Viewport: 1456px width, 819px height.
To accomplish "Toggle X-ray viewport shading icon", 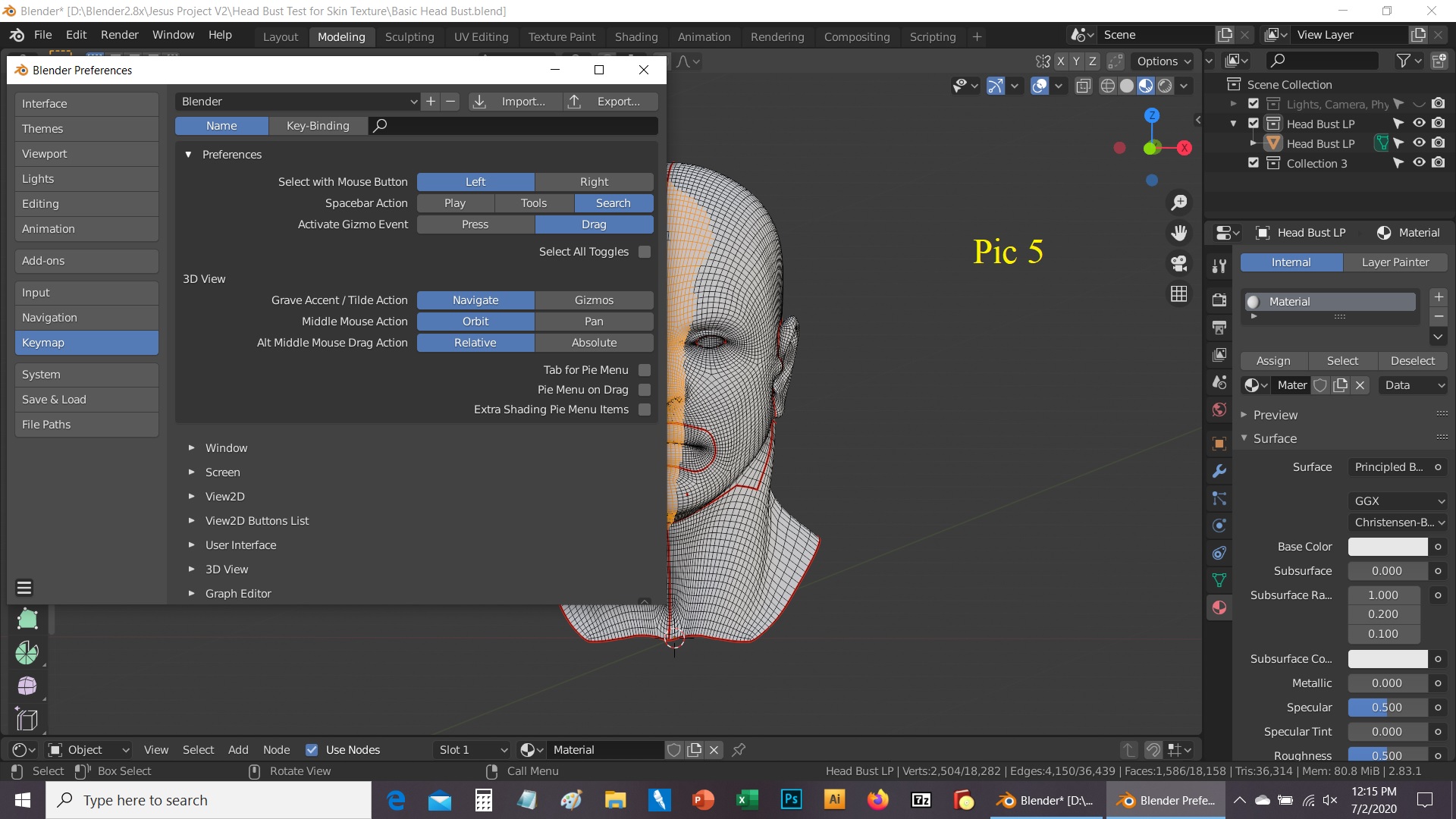I will click(x=1084, y=86).
